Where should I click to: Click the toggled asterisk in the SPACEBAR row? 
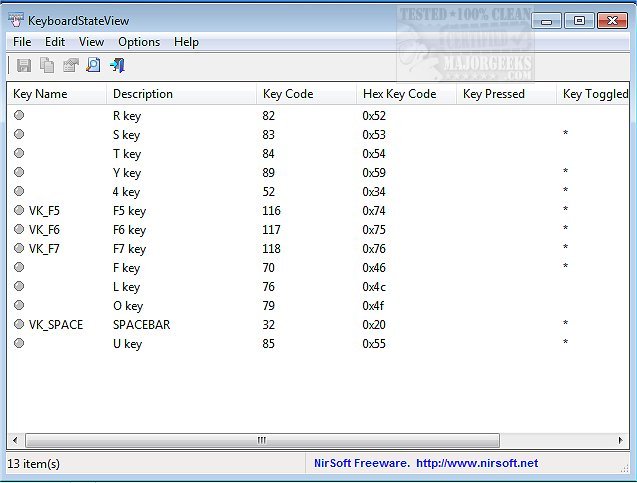[565, 323]
